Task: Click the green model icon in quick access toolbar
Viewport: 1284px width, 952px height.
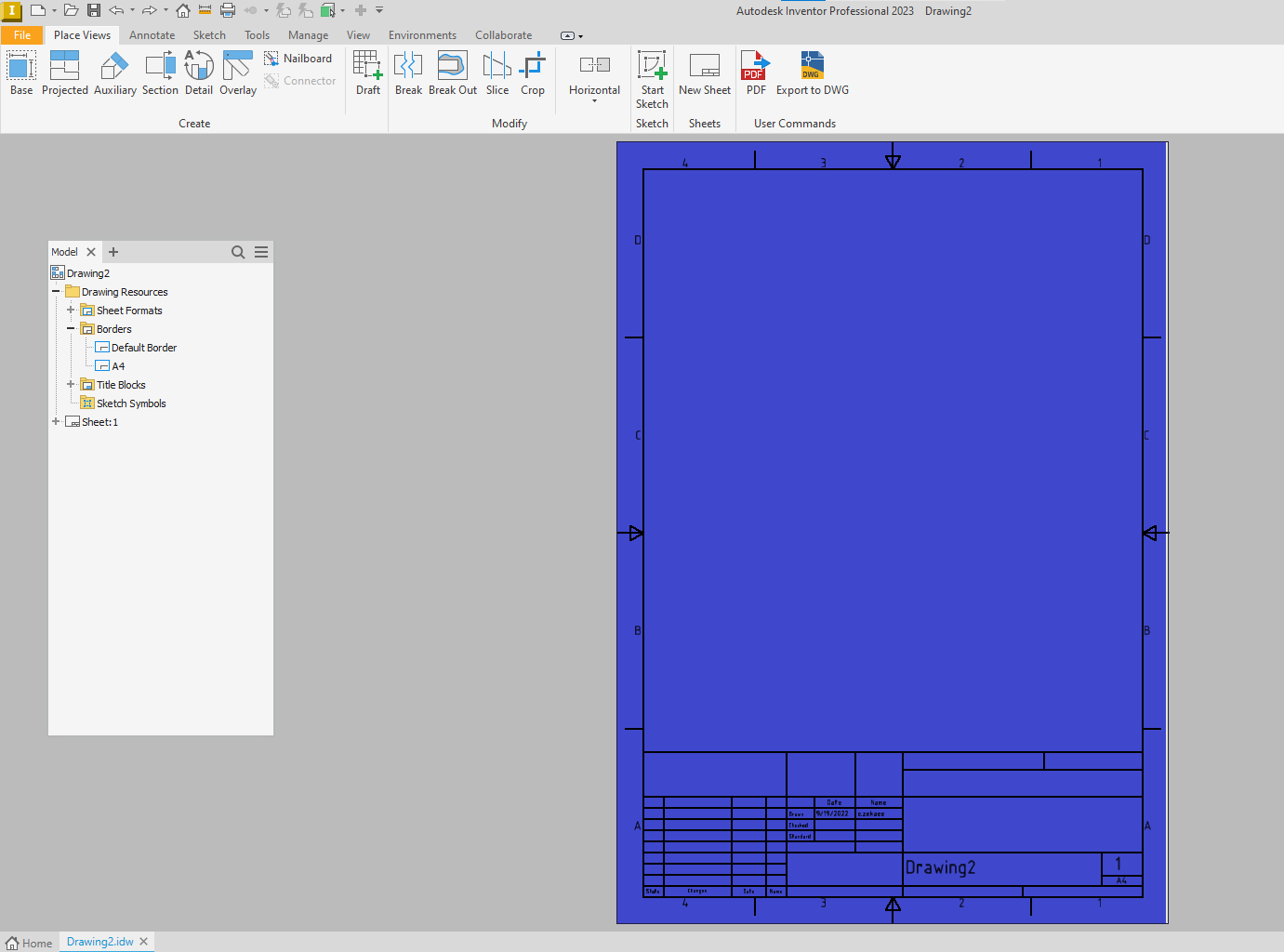Action: point(328,10)
